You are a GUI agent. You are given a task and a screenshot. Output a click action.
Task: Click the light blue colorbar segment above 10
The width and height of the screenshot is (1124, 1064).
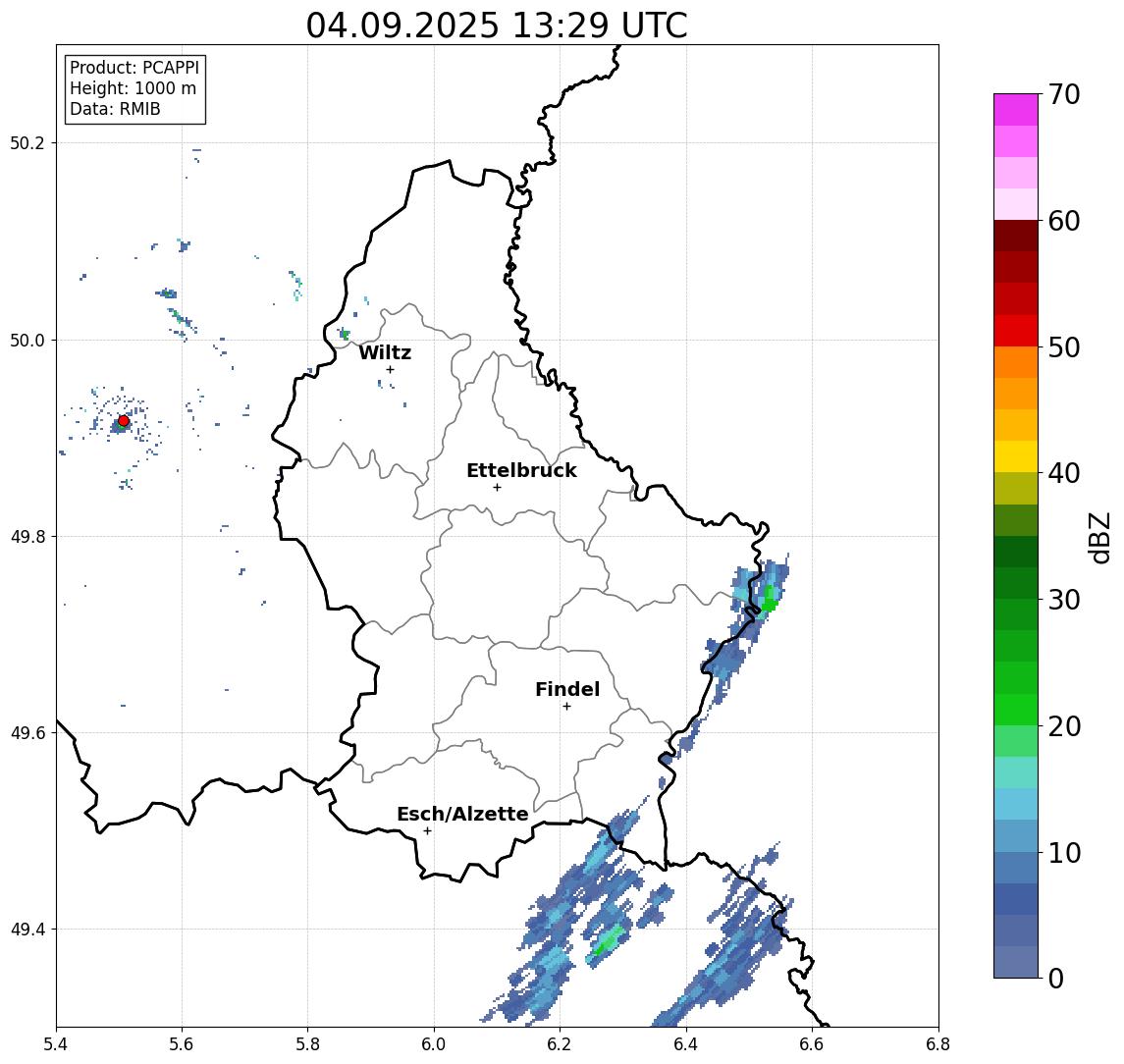tap(1016, 835)
